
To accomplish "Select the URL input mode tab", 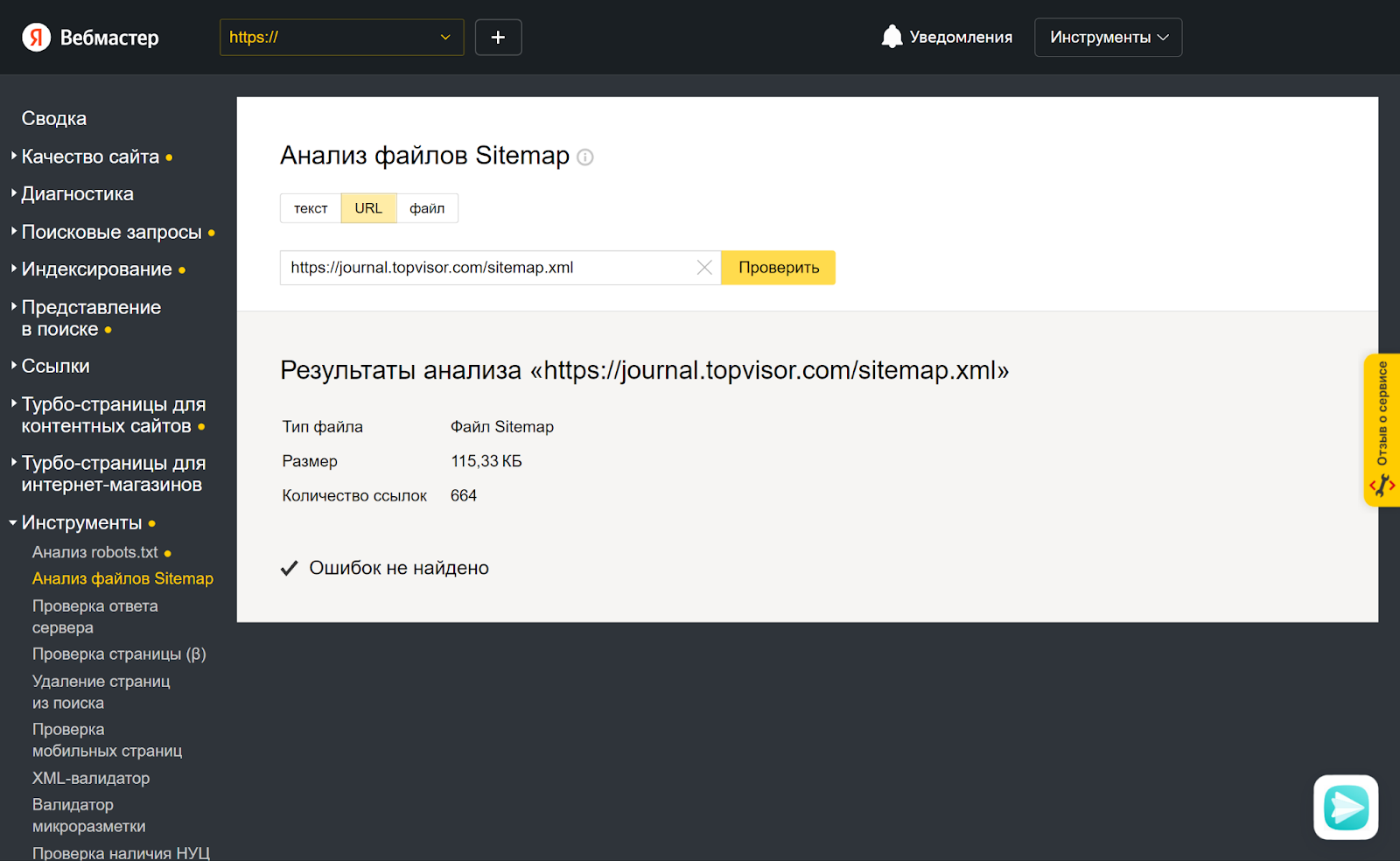I will (368, 208).
